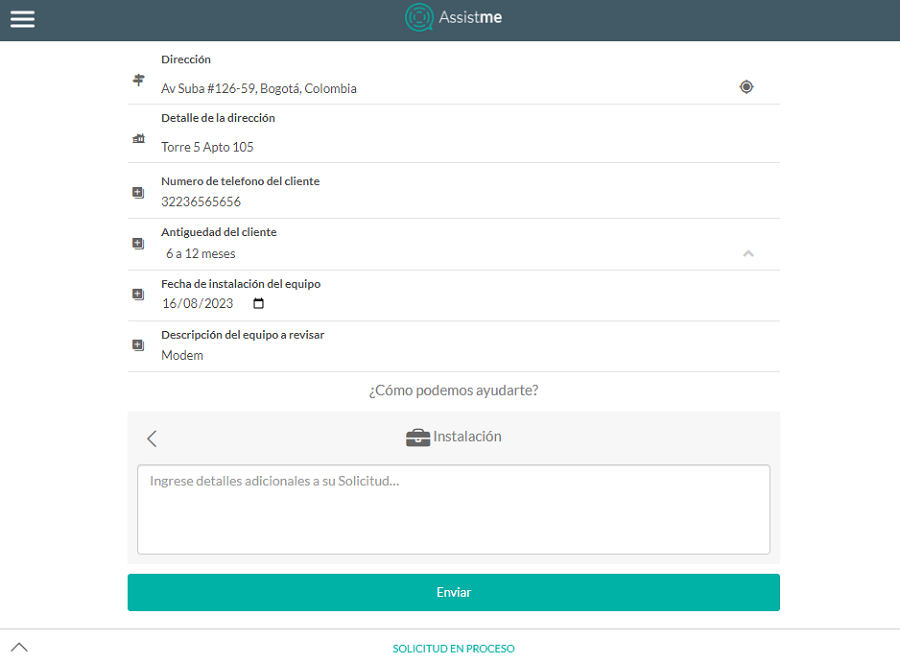Image resolution: width=900 pixels, height=663 pixels.
Task: Click the current location target icon
Action: pos(746,87)
